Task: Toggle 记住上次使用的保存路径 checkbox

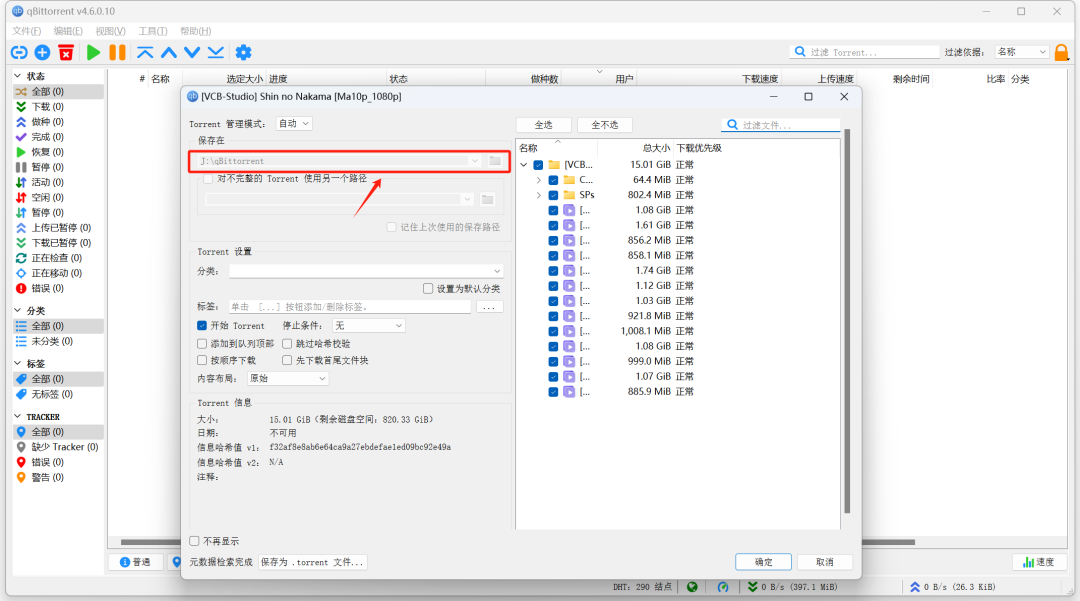Action: pos(391,227)
